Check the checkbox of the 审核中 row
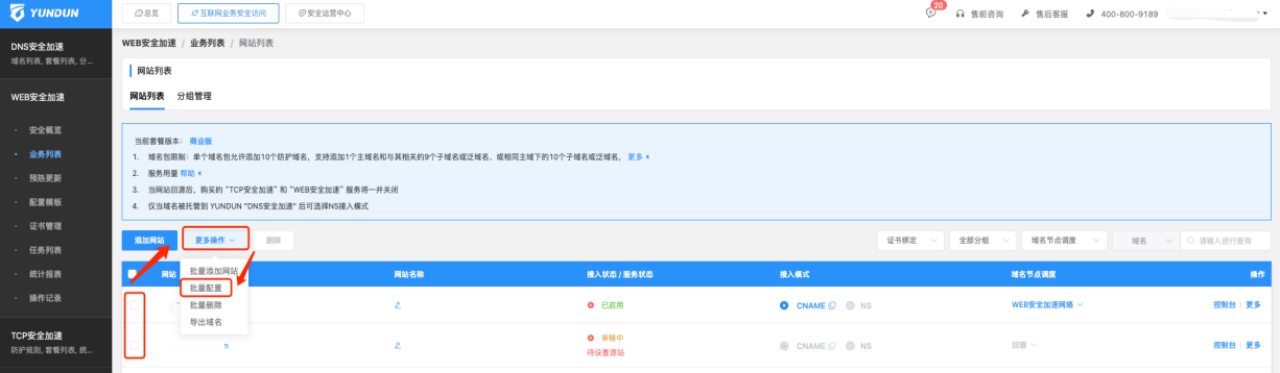Viewport: 1280px width, 373px height. [x=134, y=346]
